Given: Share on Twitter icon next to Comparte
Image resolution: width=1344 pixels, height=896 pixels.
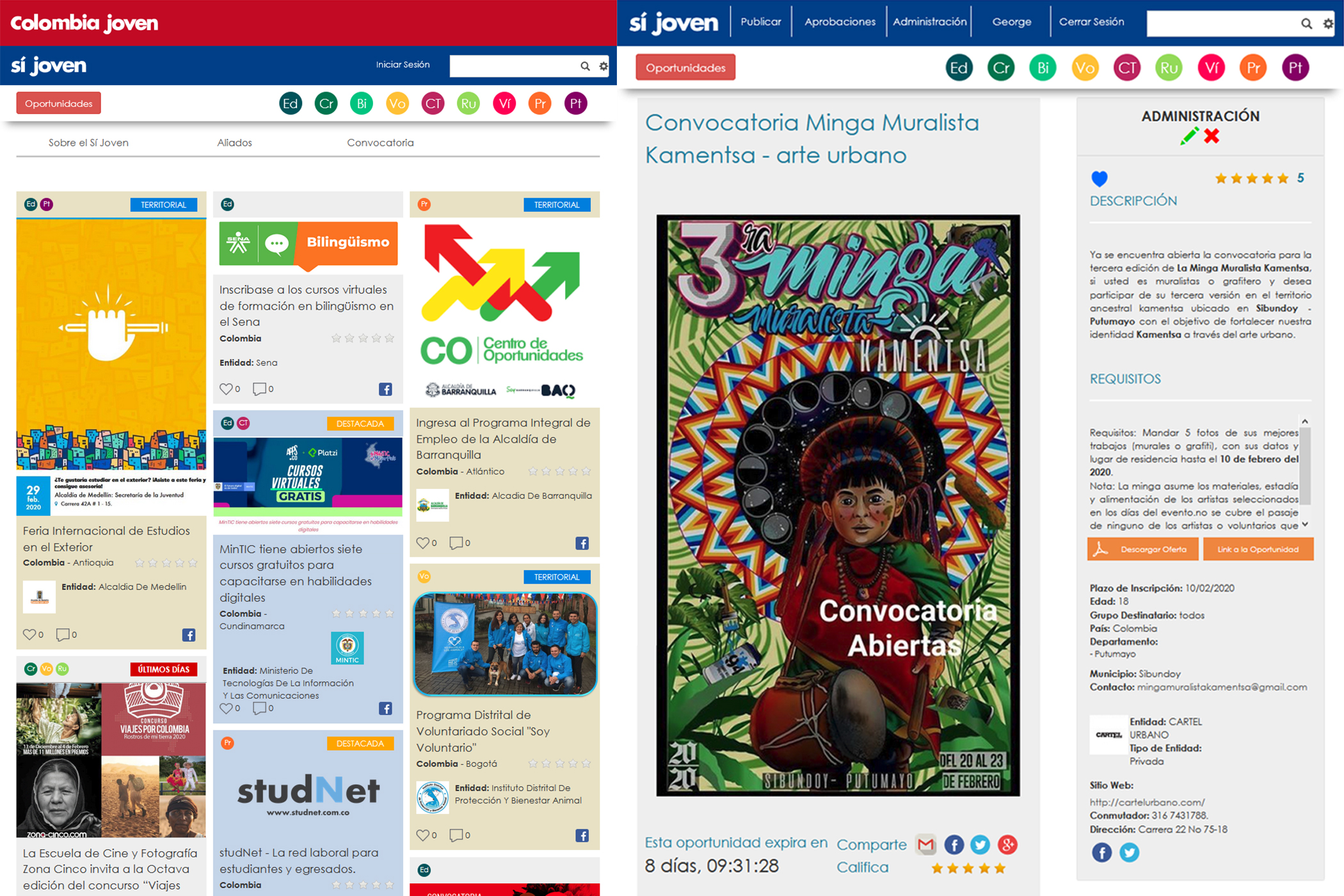Looking at the screenshot, I should click(980, 845).
